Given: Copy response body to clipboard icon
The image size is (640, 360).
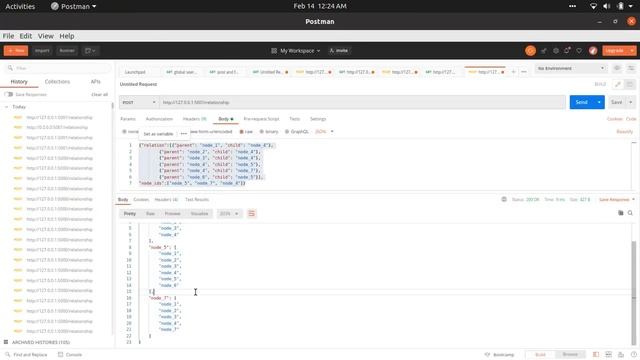Looking at the screenshot, I should point(620,213).
